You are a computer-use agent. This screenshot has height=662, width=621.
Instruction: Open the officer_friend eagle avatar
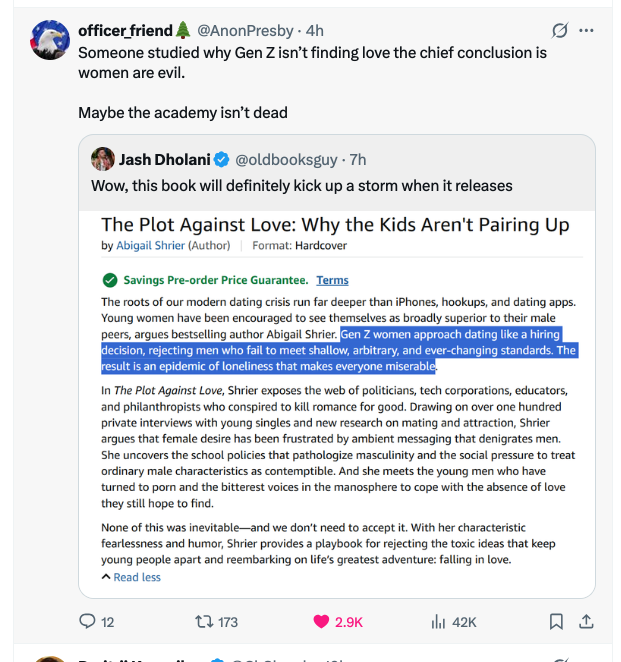tap(50, 40)
